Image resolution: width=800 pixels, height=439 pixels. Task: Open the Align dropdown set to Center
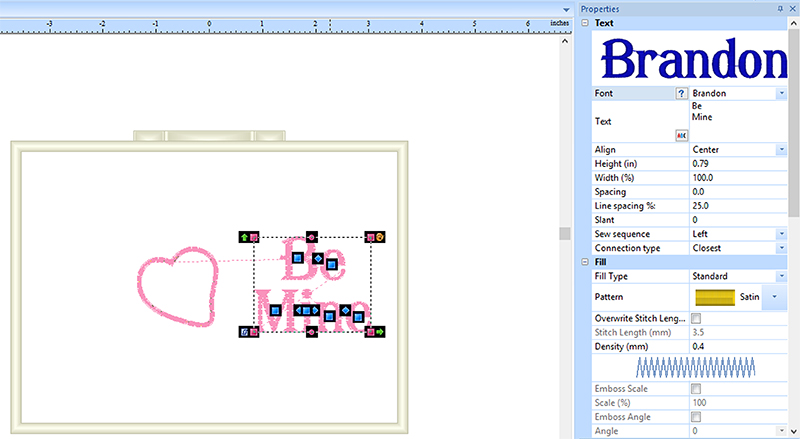[779, 149]
